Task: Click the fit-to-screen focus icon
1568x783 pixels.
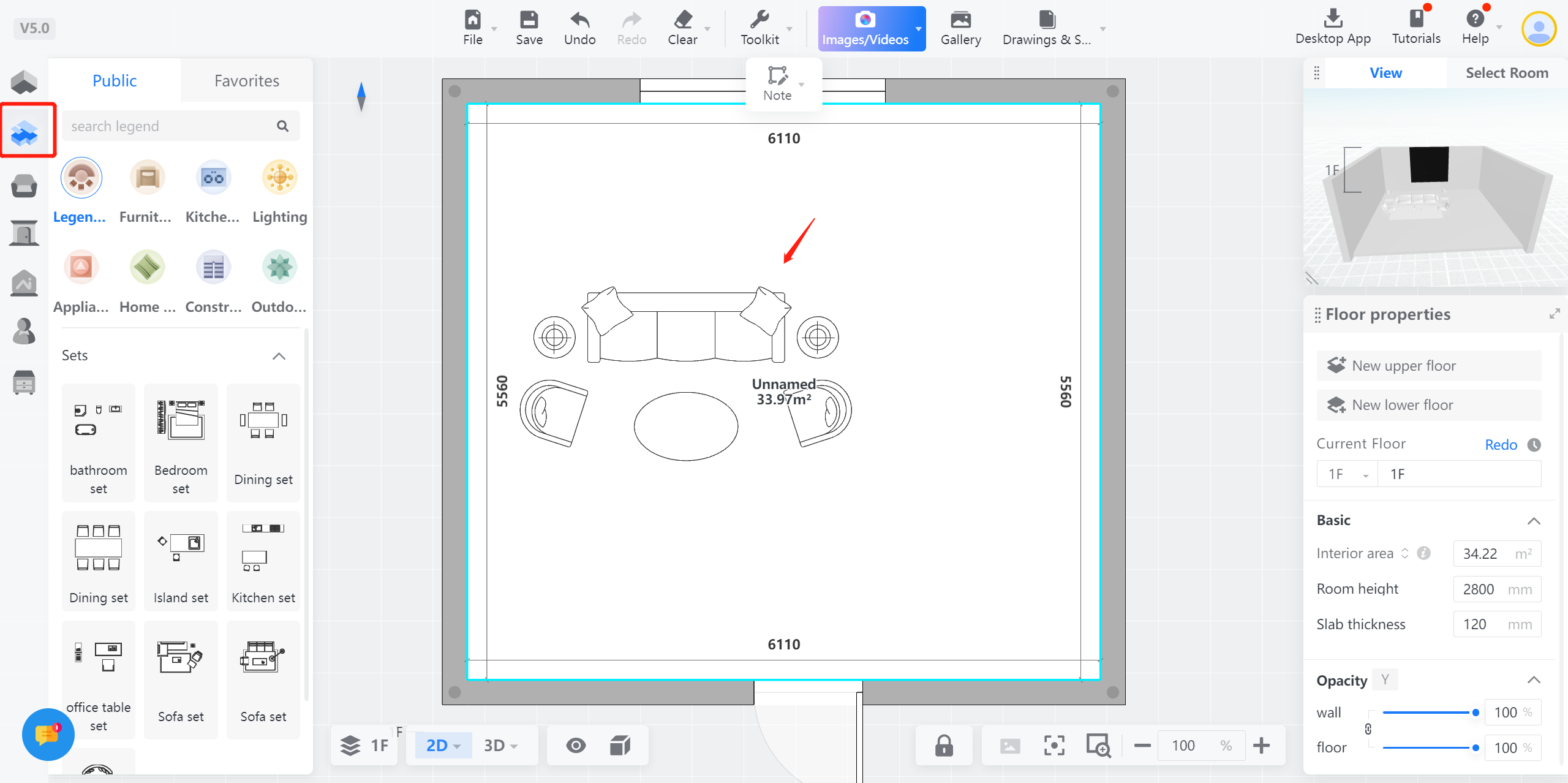Action: coord(1053,746)
